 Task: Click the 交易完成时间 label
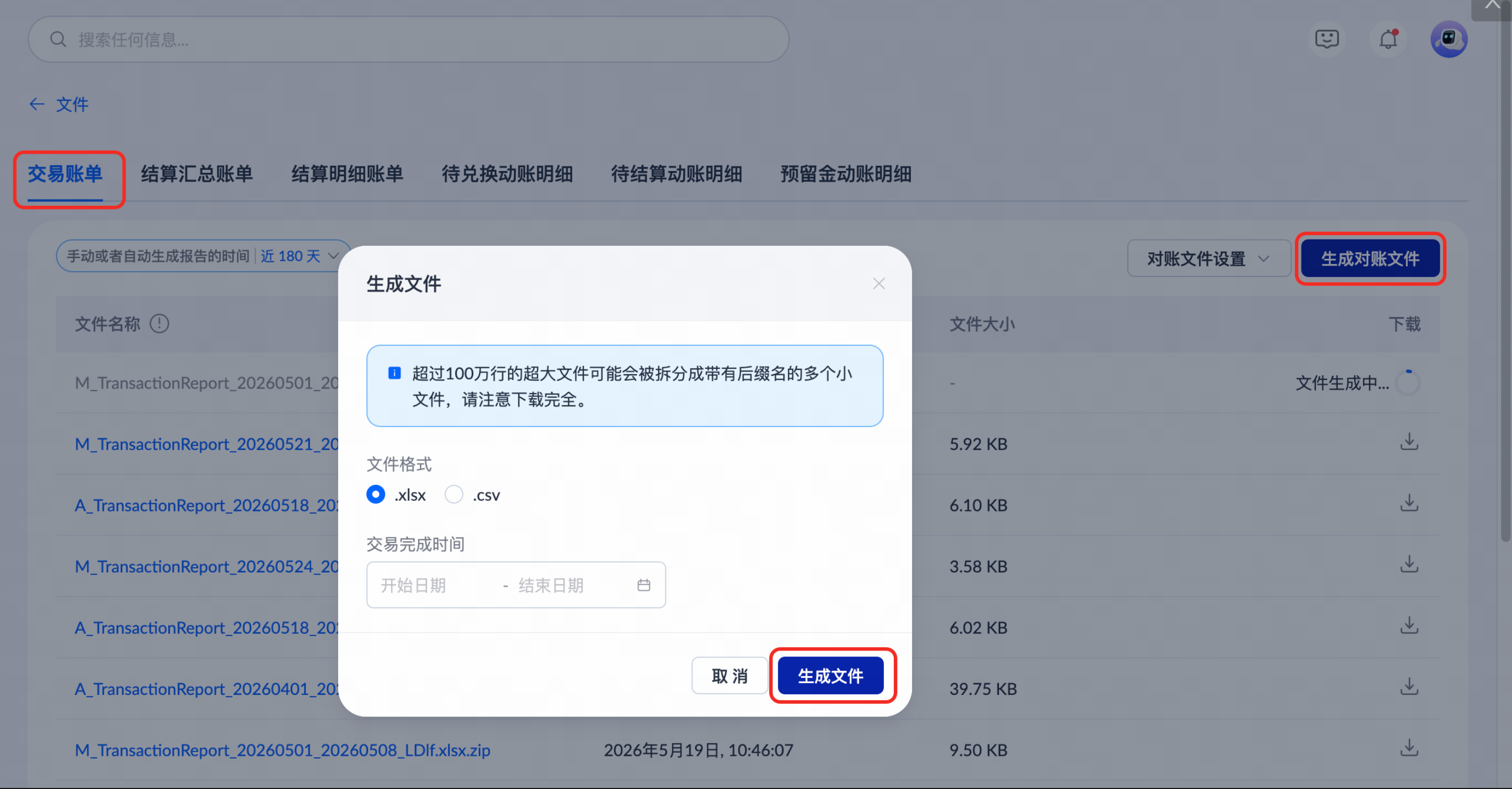(x=416, y=544)
